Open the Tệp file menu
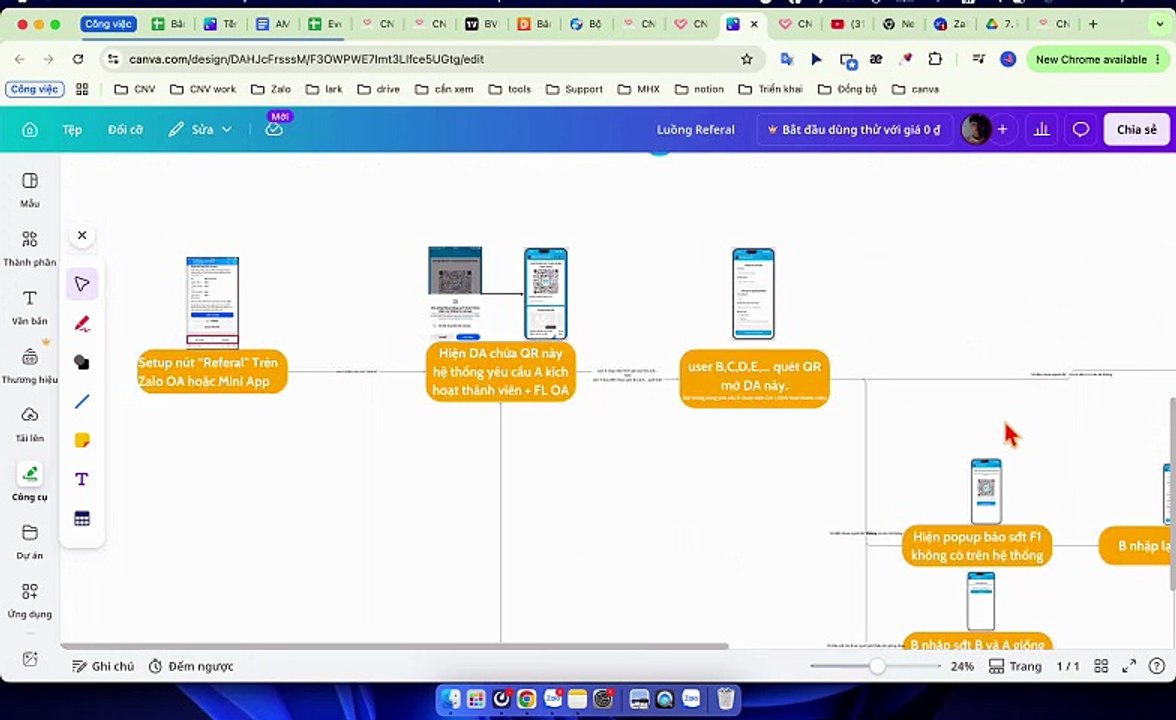Image resolution: width=1176 pixels, height=720 pixels. click(x=72, y=130)
